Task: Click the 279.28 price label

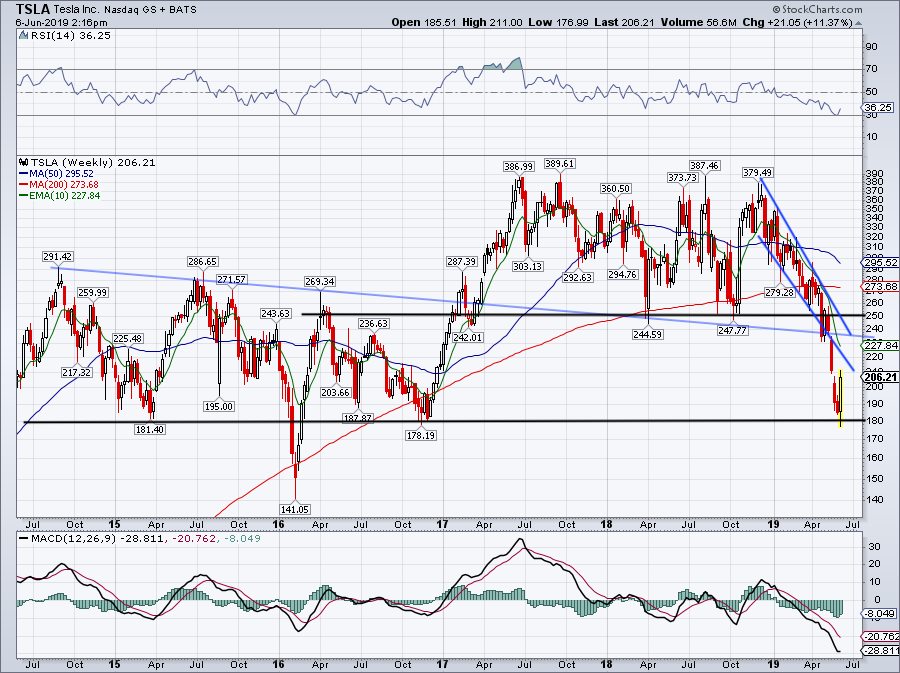Action: click(779, 293)
